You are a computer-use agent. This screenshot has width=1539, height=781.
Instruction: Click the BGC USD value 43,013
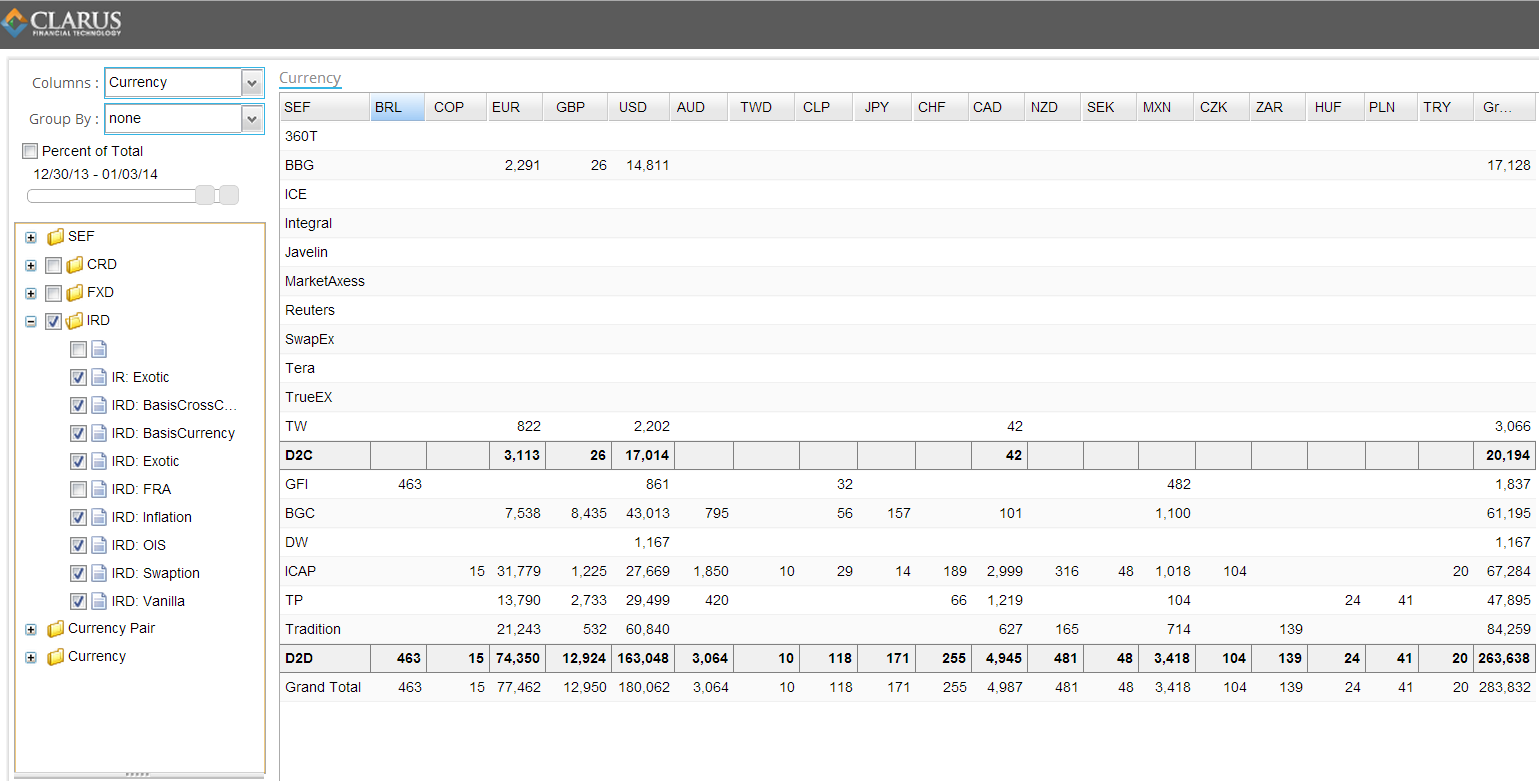[x=646, y=513]
